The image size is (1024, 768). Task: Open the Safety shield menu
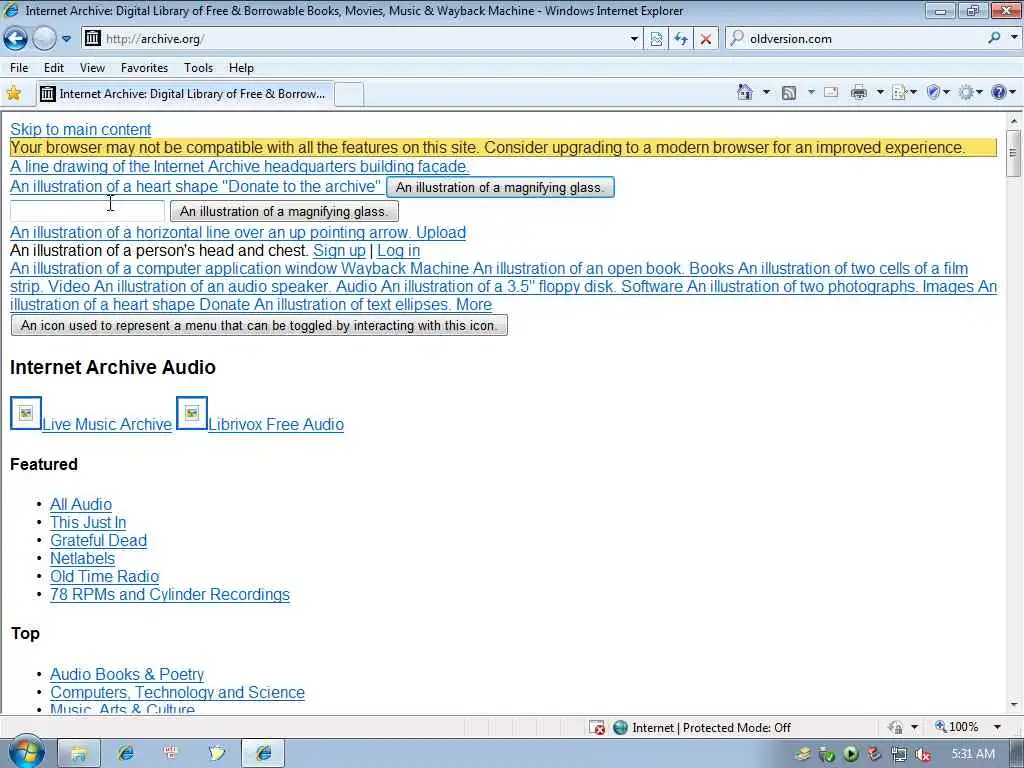pos(938,92)
